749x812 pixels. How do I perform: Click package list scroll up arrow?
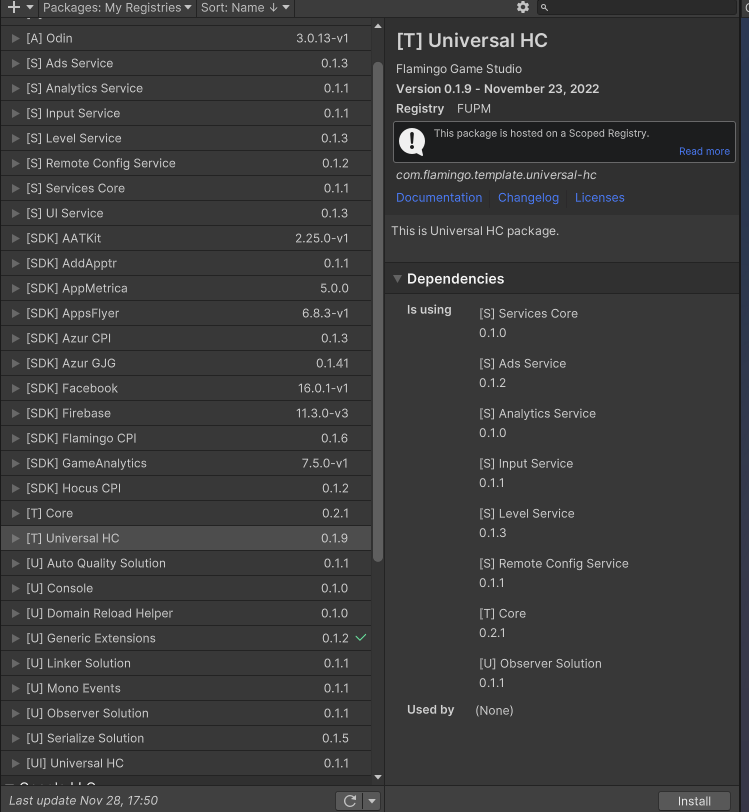[378, 26]
